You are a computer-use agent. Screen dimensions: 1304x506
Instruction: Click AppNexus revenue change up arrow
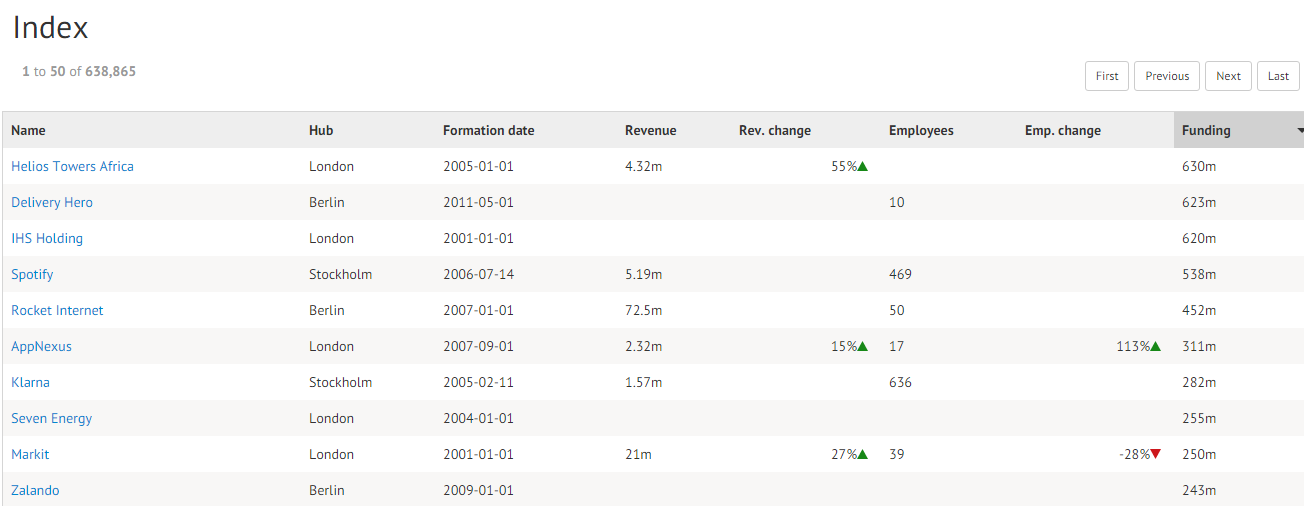coord(863,347)
